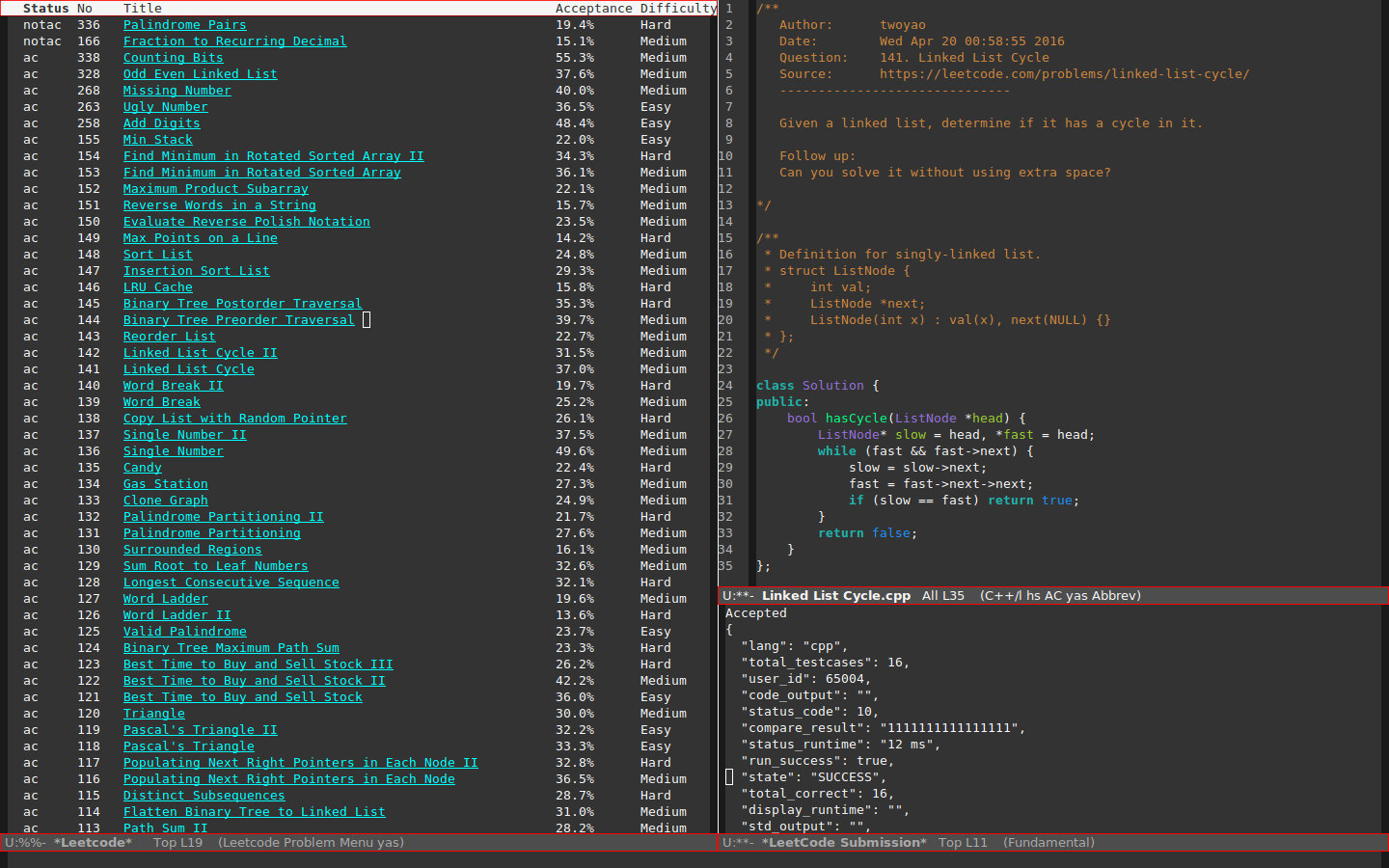Open Flatten Binary Tree to Linked List
Image resolution: width=1389 pixels, height=868 pixels.
(254, 812)
